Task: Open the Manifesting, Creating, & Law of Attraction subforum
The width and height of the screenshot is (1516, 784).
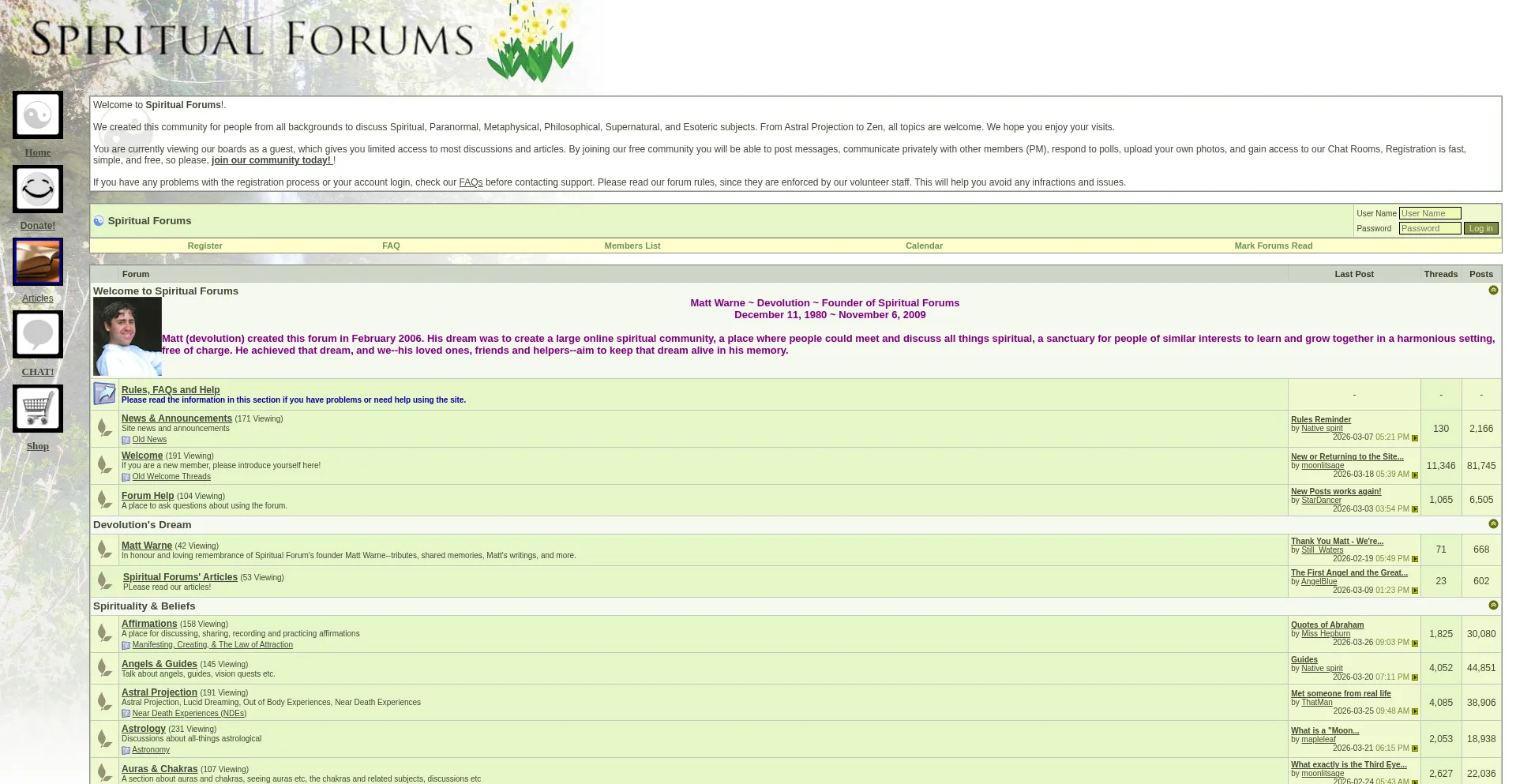Action: point(212,645)
